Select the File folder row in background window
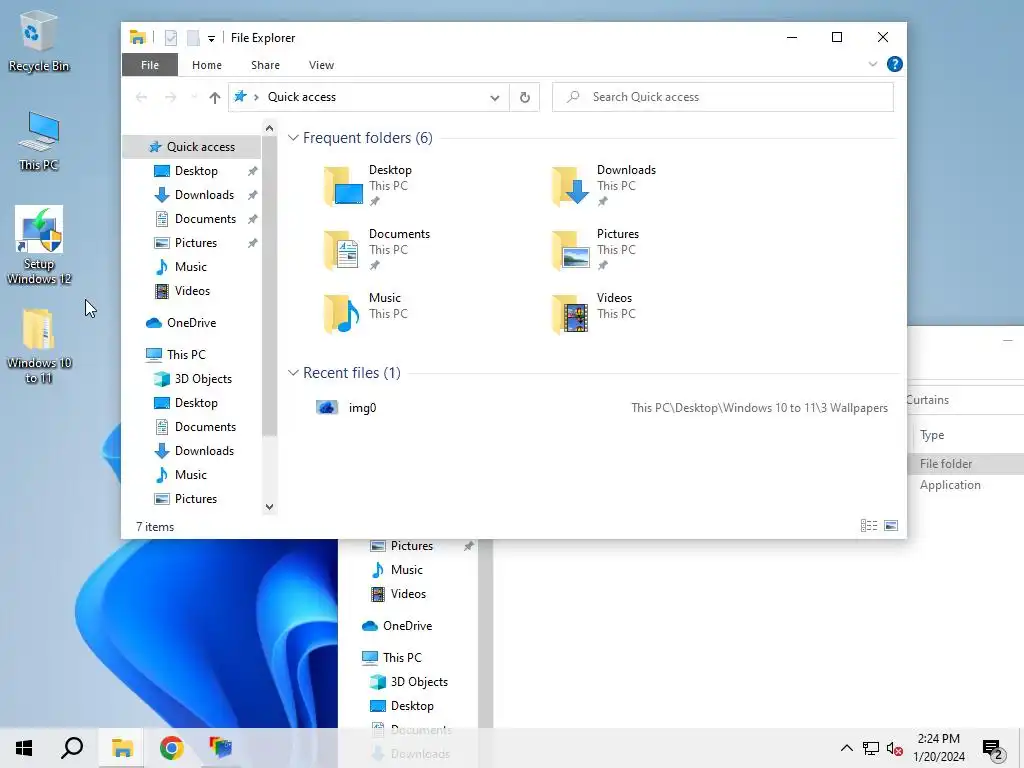The image size is (1024, 768). pos(965,464)
